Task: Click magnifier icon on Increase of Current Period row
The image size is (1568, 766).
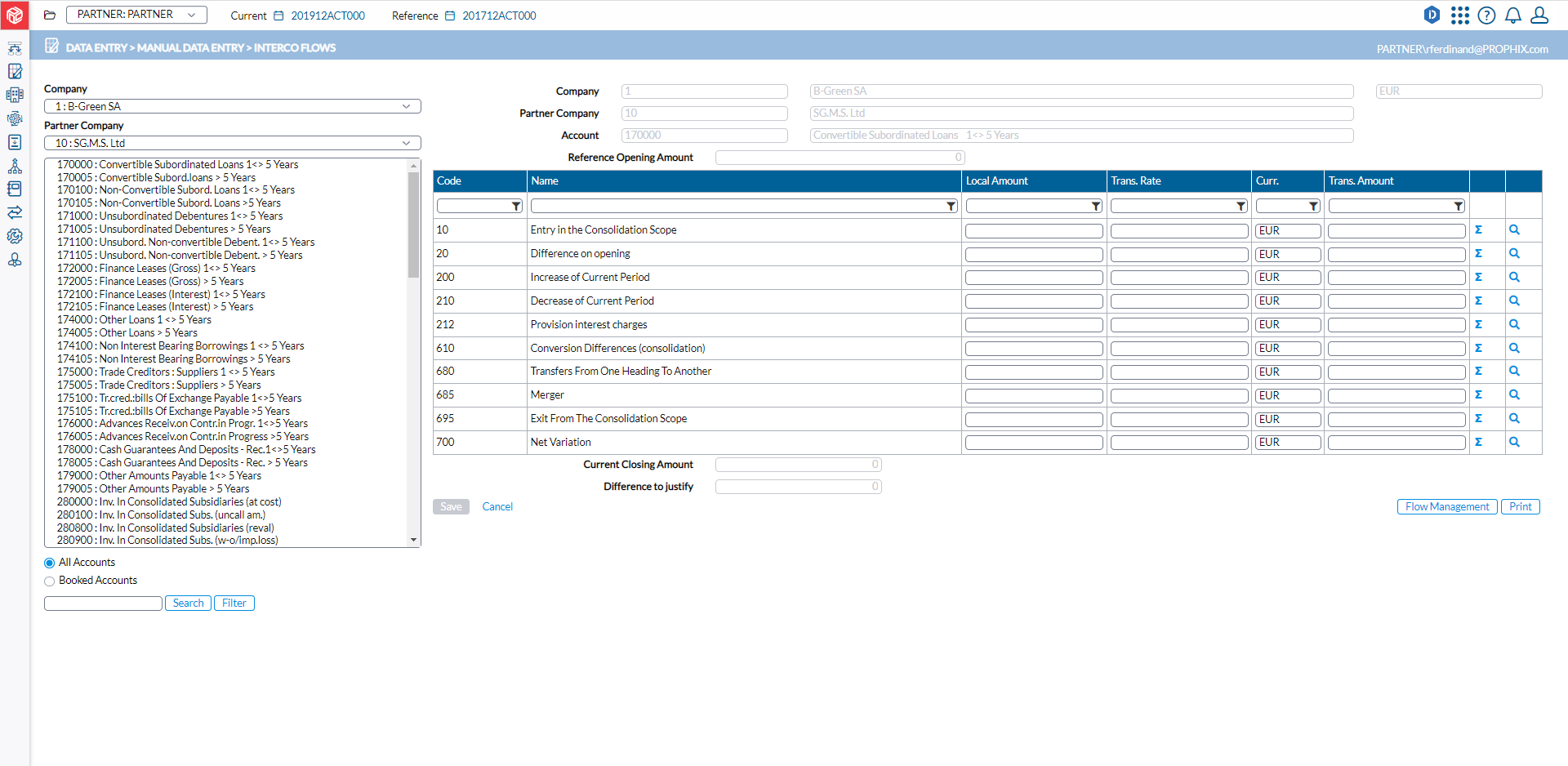Action: (1514, 277)
